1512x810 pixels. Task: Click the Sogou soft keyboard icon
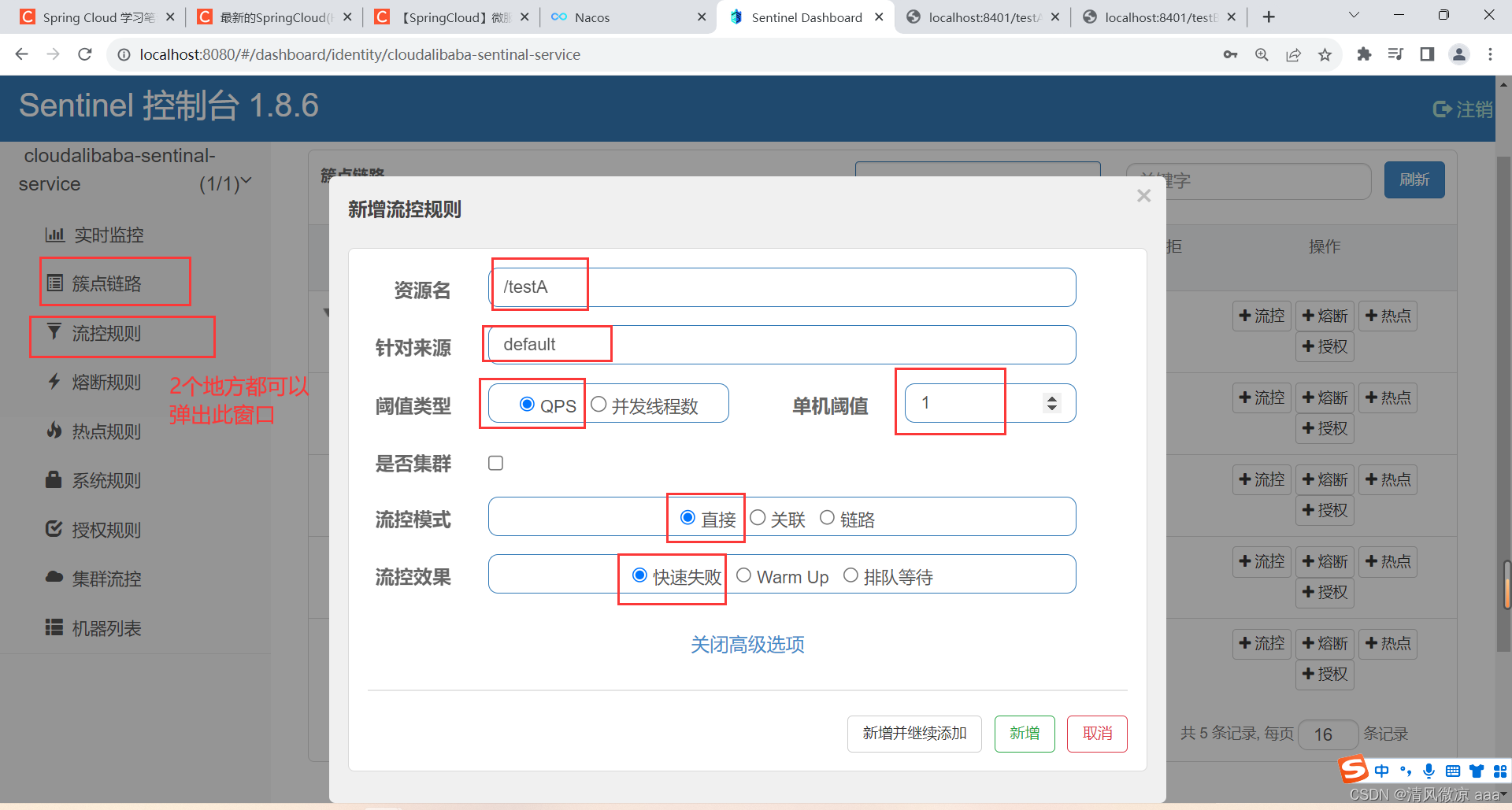pos(1453,771)
